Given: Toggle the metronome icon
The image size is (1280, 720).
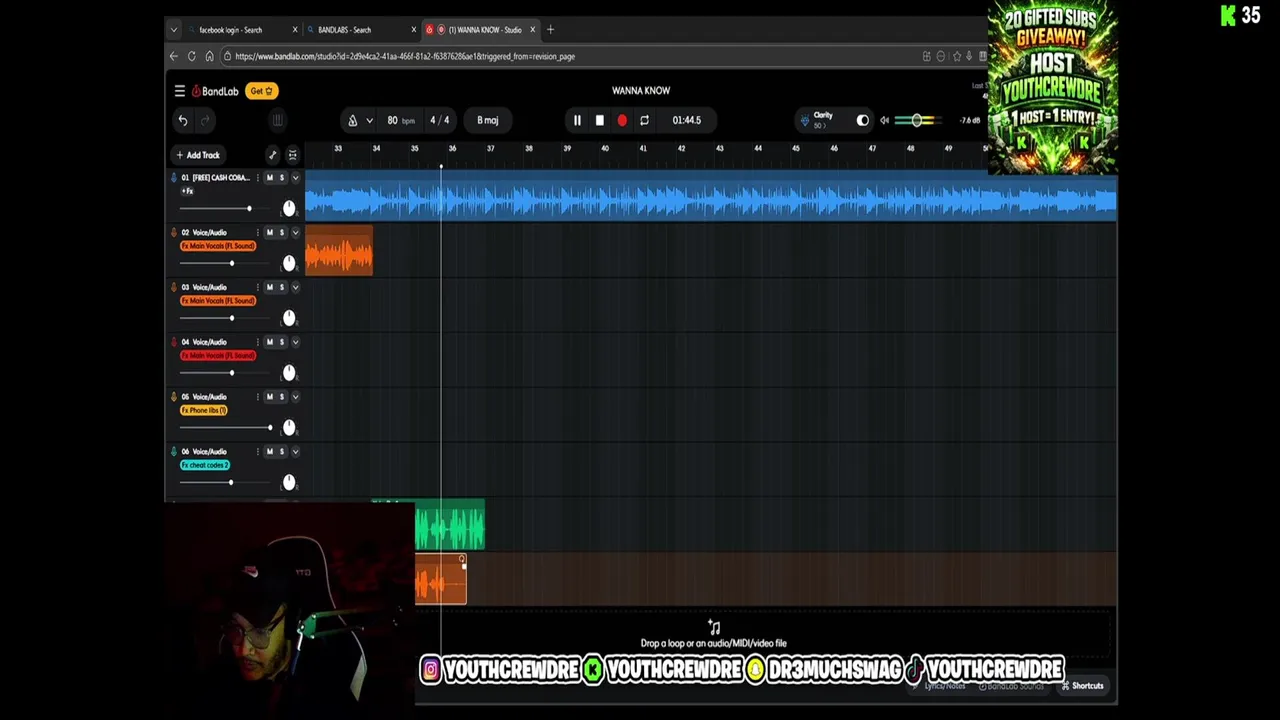Looking at the screenshot, I should click(x=352, y=120).
